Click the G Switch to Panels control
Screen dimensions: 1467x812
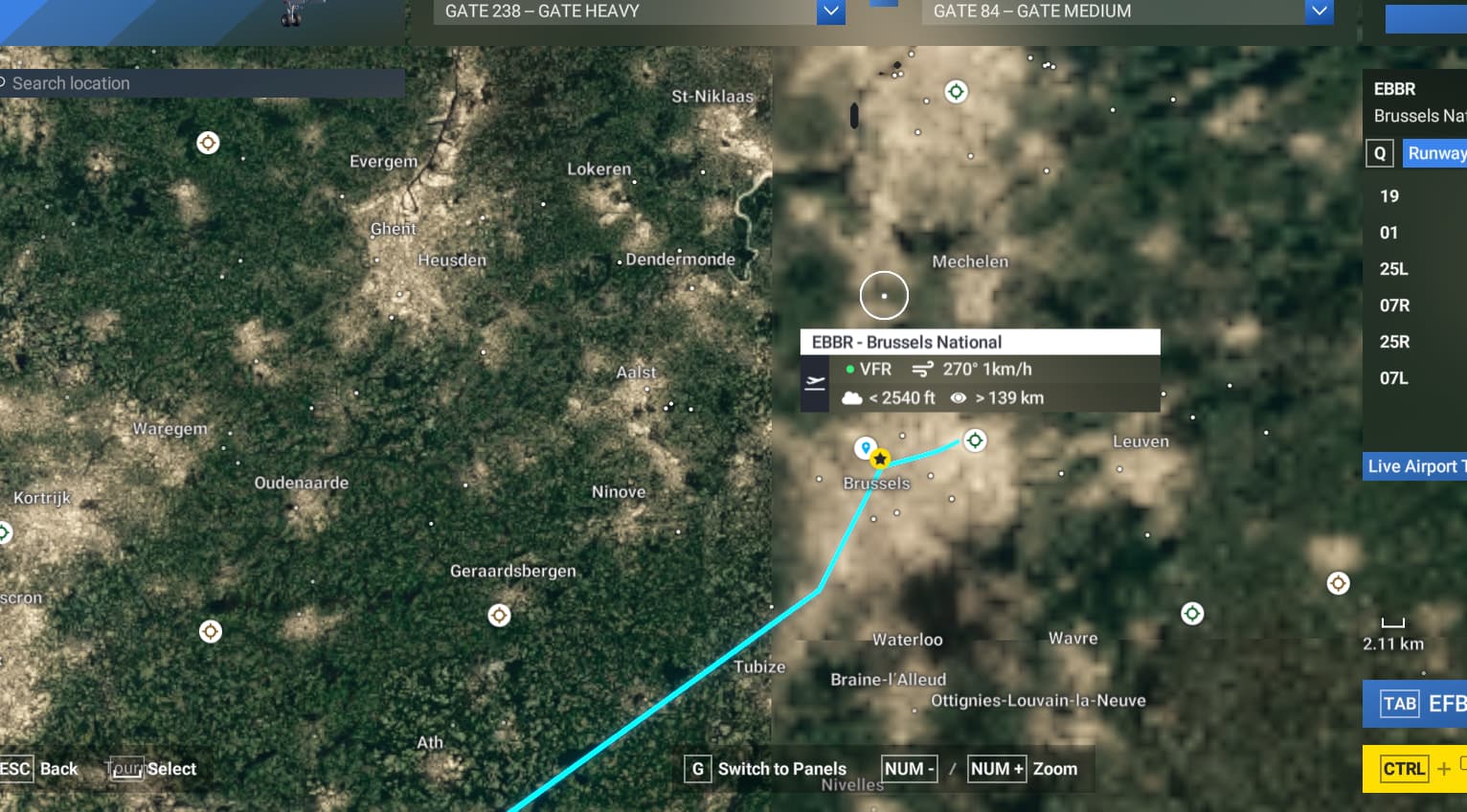tap(765, 769)
